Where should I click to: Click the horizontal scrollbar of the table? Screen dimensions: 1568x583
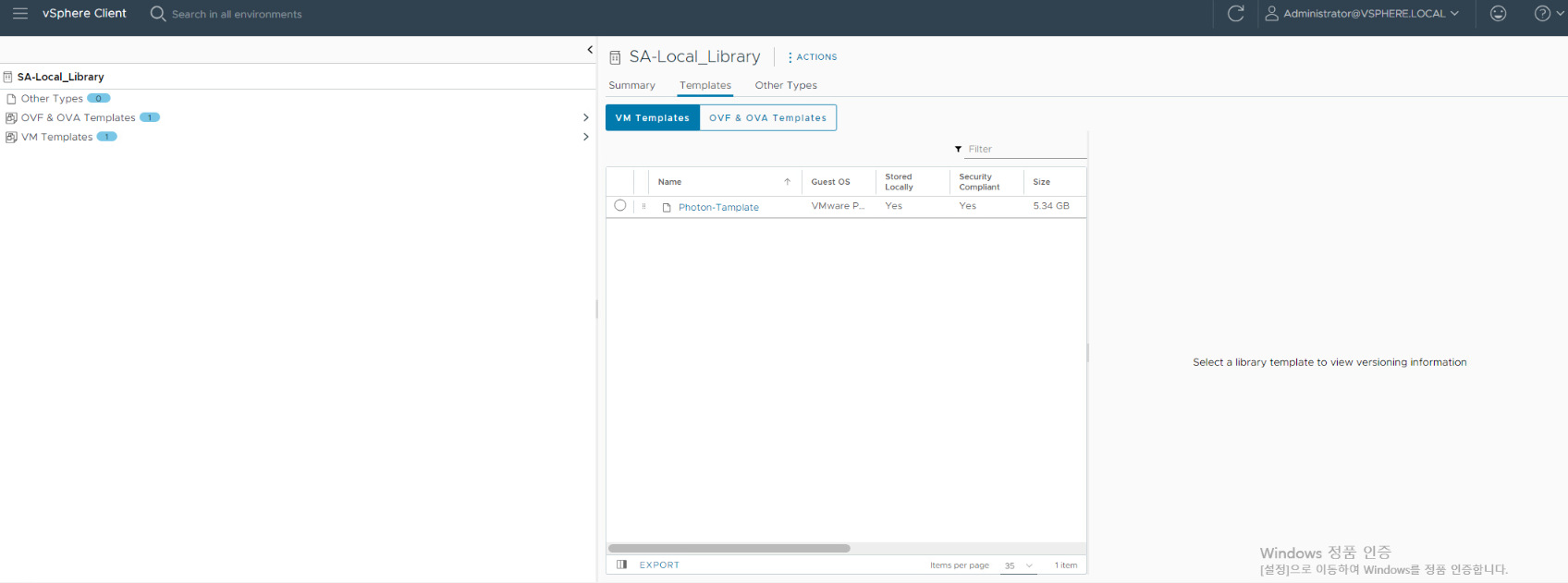729,548
